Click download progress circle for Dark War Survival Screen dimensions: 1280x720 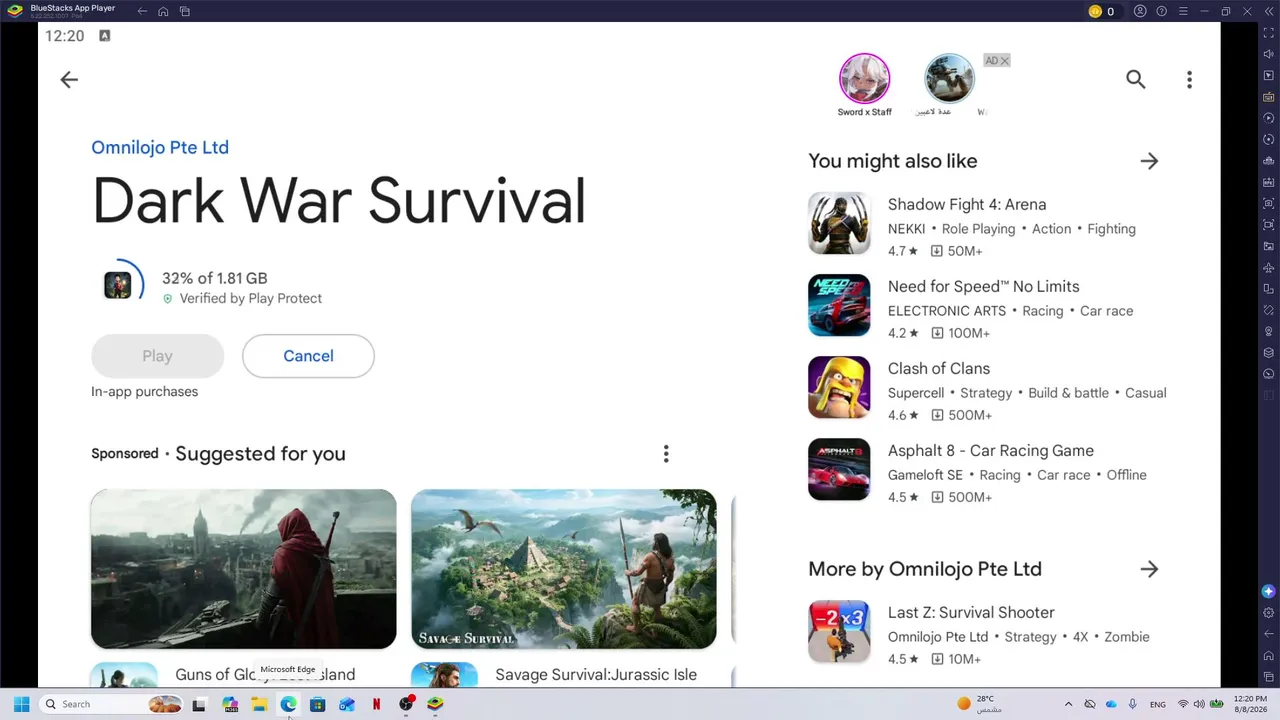[x=118, y=285]
